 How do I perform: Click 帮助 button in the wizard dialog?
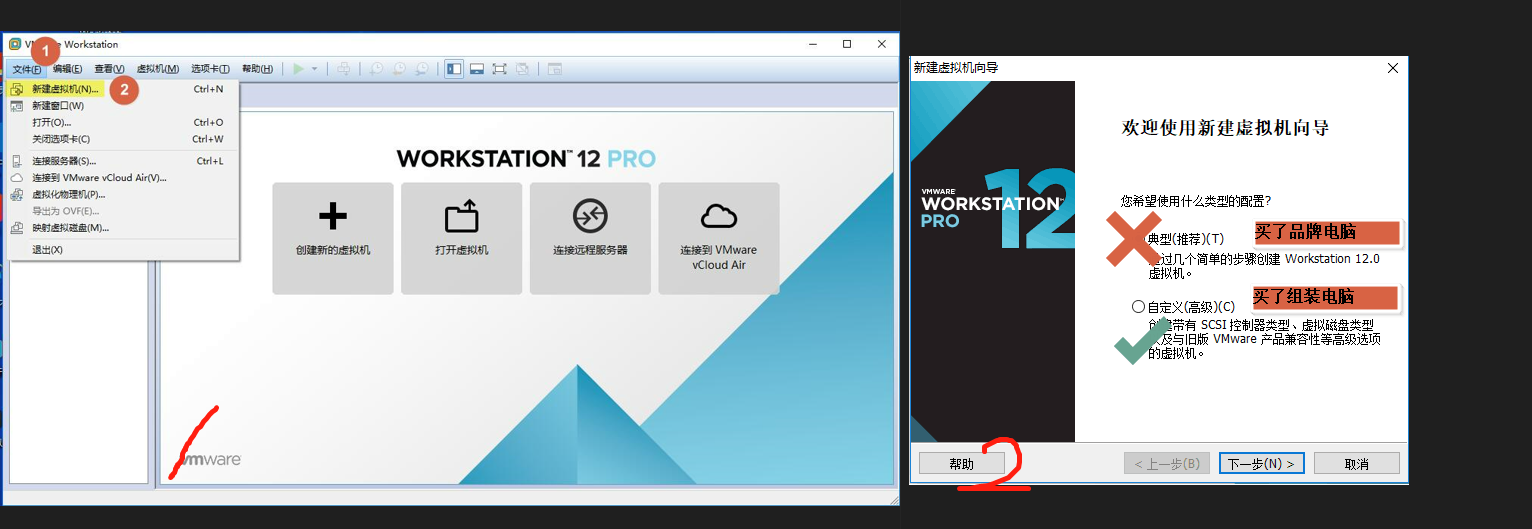click(x=962, y=463)
